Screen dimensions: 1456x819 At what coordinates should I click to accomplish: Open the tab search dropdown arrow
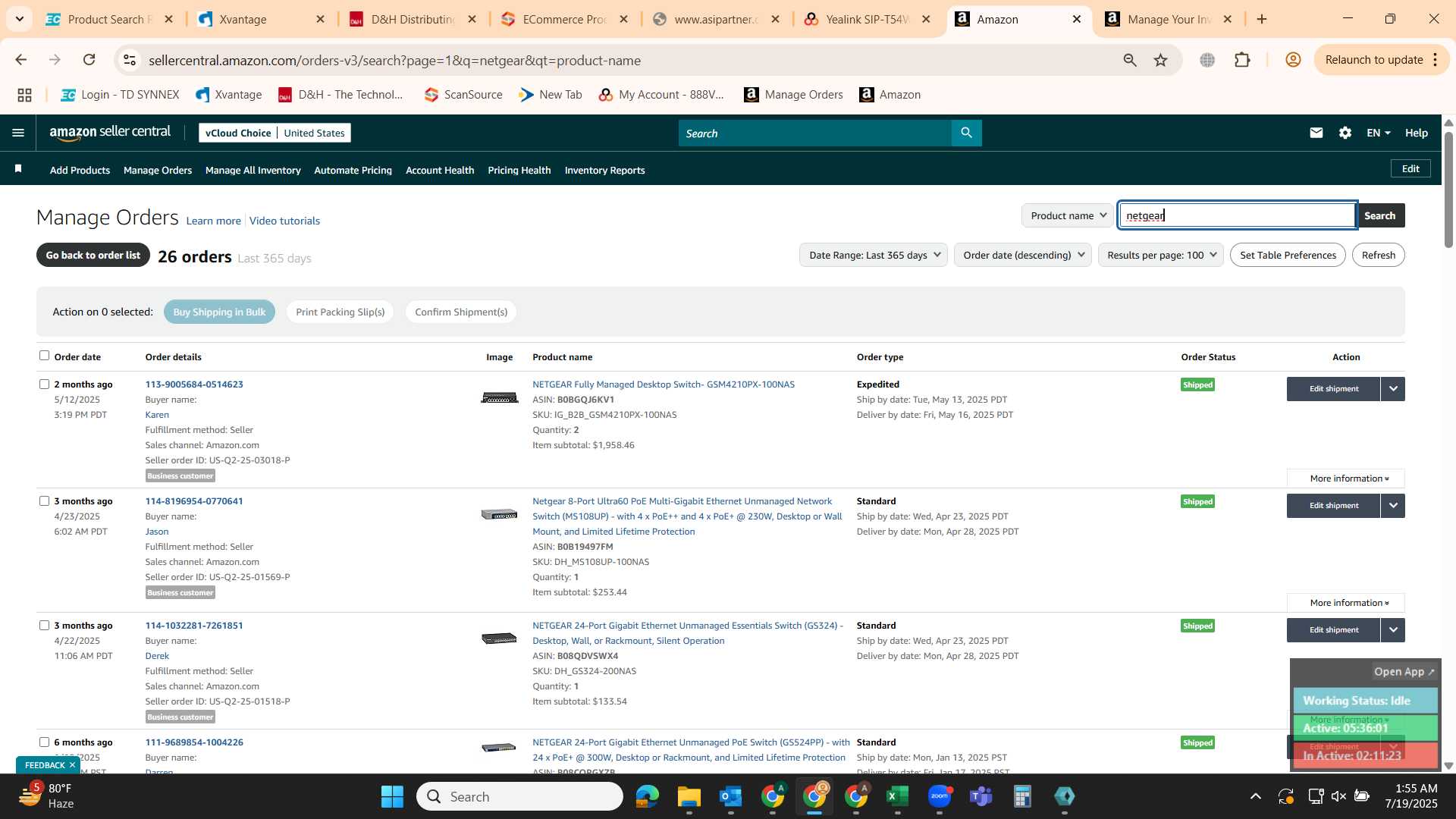point(19,19)
